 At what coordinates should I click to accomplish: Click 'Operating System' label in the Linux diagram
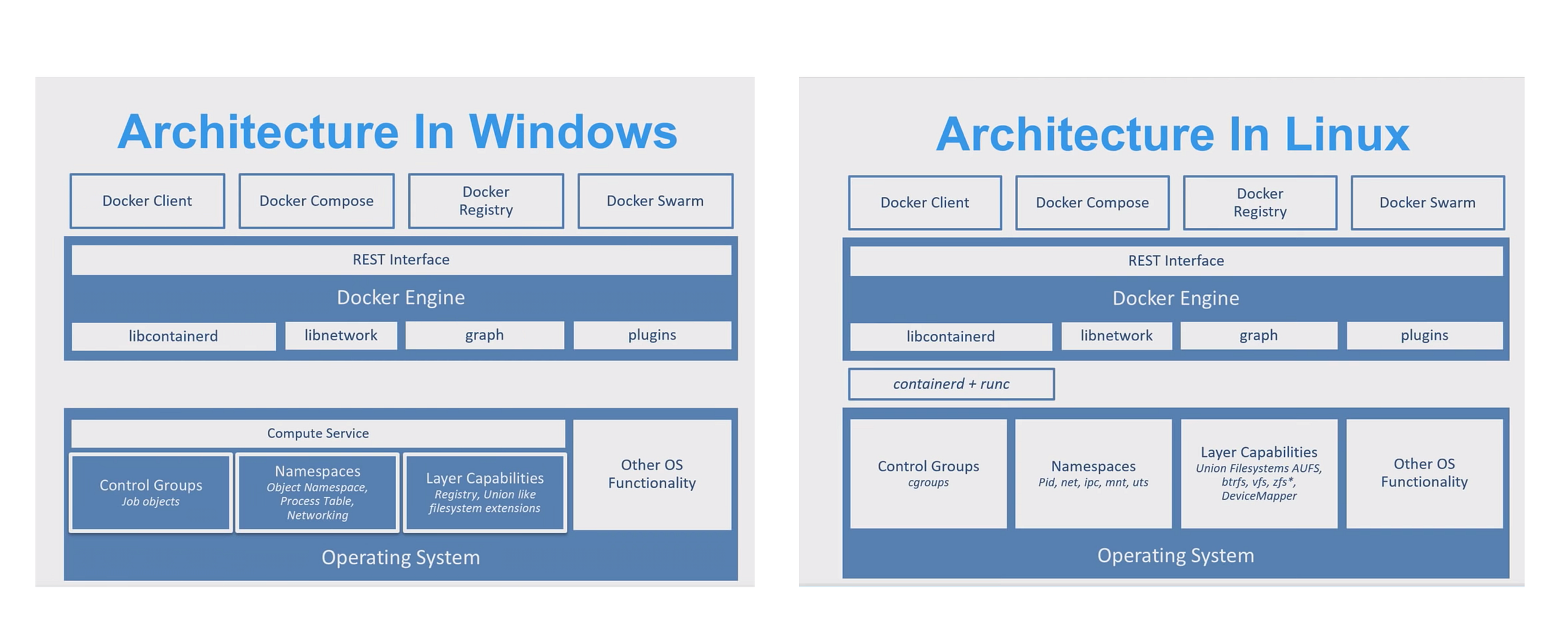click(1176, 556)
